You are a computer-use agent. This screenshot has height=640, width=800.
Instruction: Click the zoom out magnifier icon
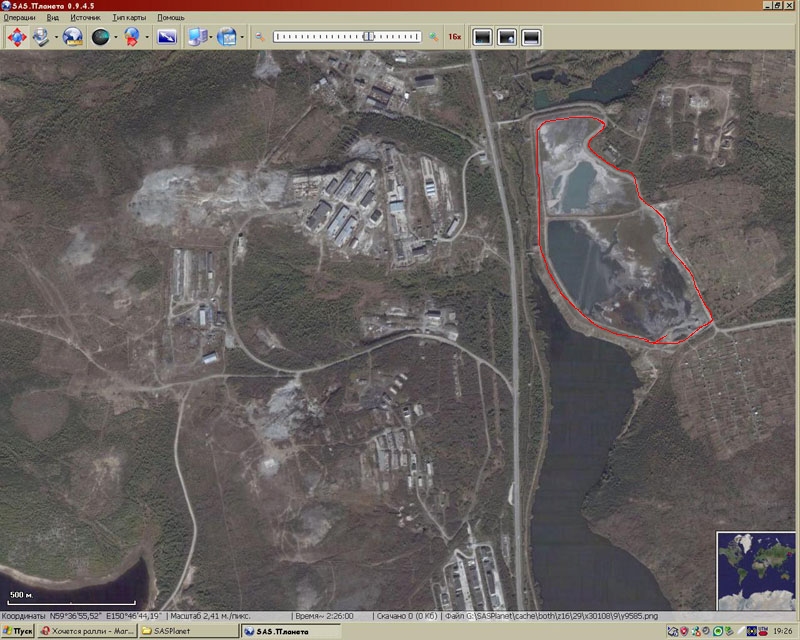[x=259, y=37]
